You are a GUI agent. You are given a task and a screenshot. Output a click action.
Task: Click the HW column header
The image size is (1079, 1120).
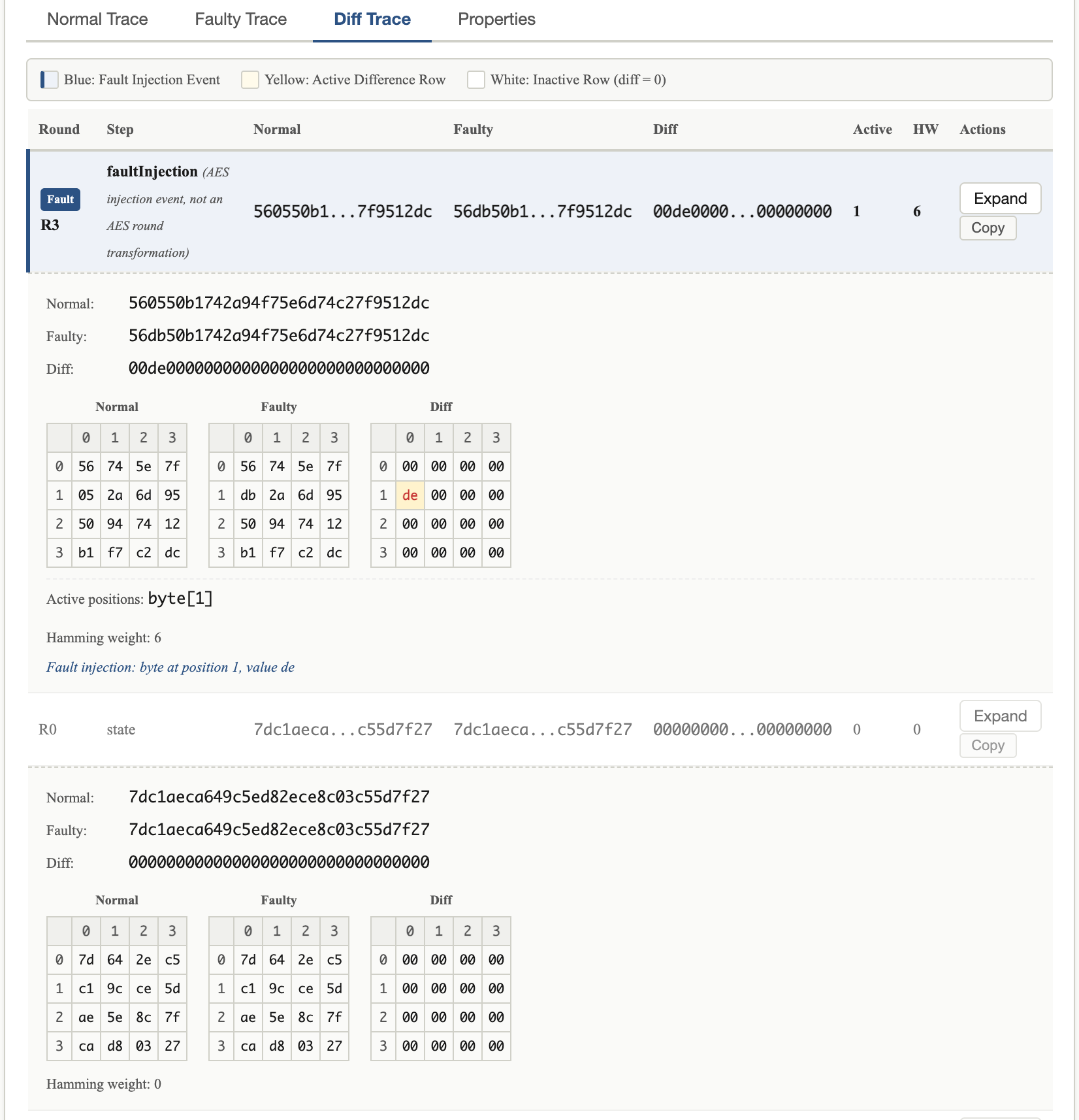[926, 129]
